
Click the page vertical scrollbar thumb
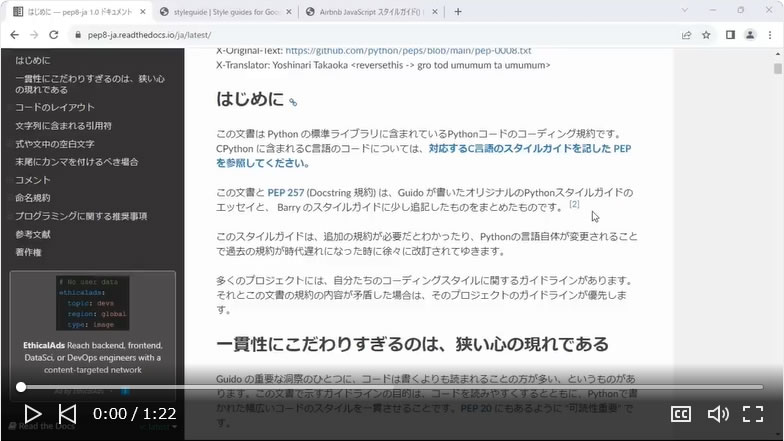point(778,68)
